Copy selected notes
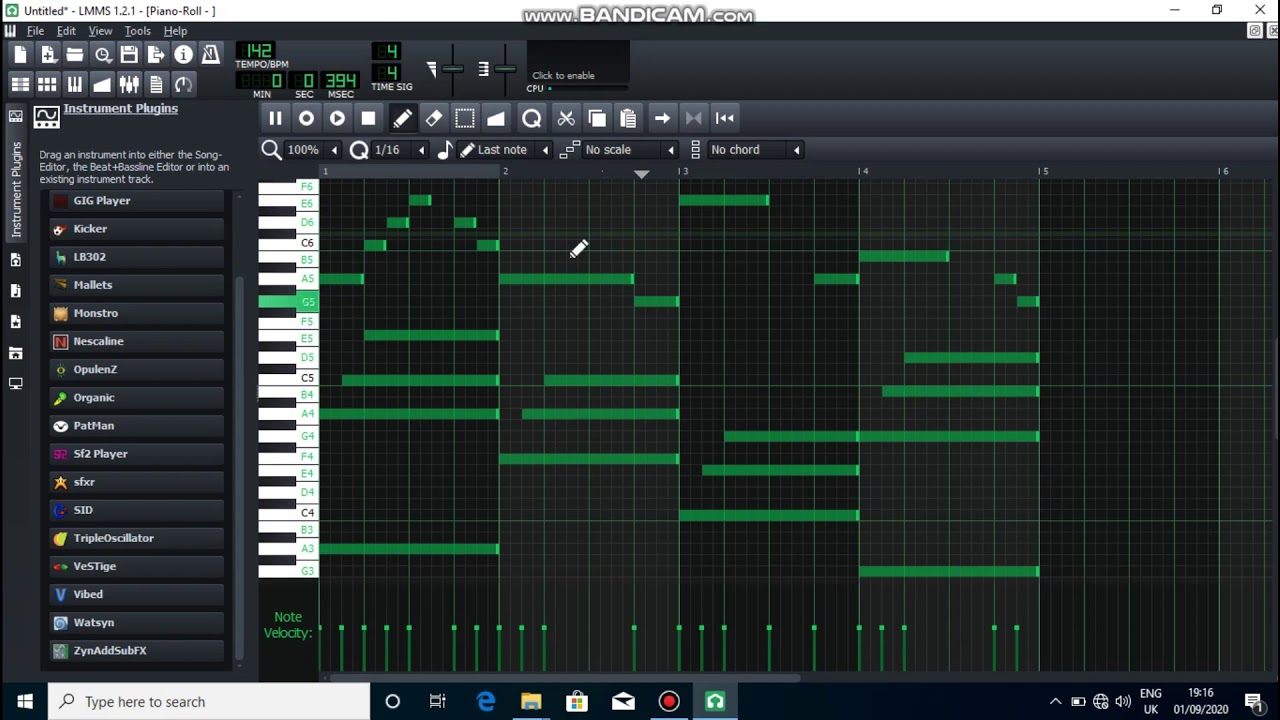The width and height of the screenshot is (1280, 720). coord(597,118)
